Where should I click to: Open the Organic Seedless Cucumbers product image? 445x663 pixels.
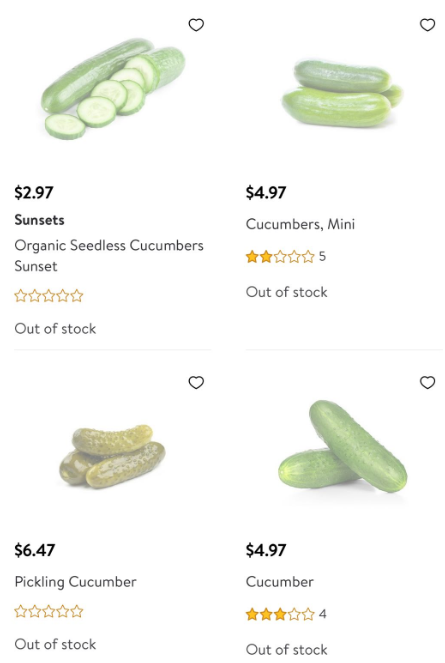tap(113, 89)
